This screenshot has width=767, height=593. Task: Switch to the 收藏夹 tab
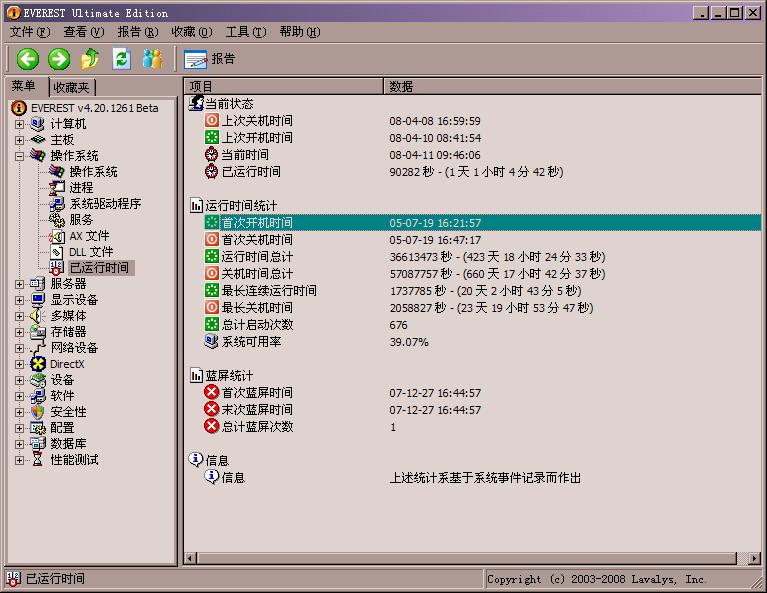point(71,88)
